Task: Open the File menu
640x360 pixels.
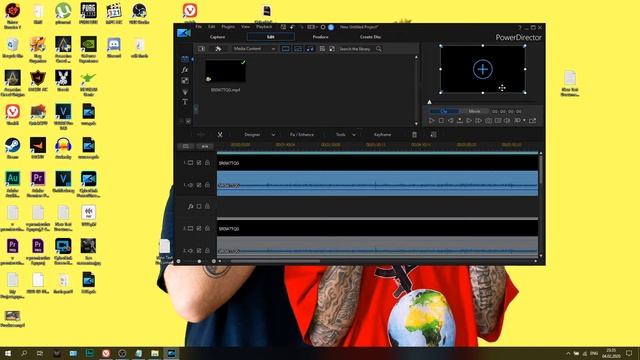Action: click(198, 27)
